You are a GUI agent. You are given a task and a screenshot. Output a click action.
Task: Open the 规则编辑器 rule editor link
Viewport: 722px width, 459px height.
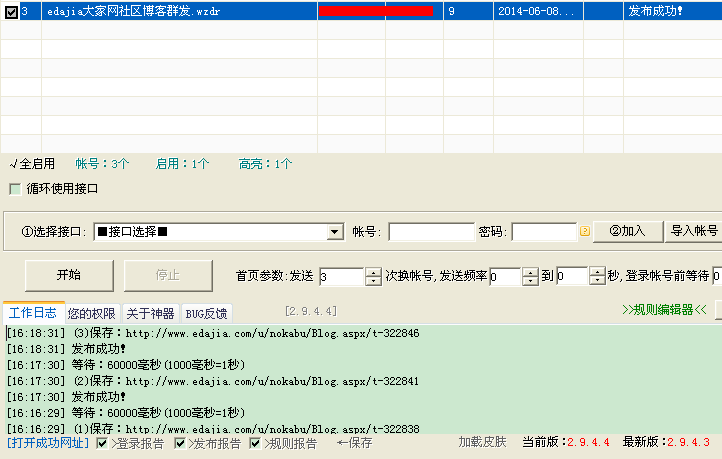[x=664, y=310]
